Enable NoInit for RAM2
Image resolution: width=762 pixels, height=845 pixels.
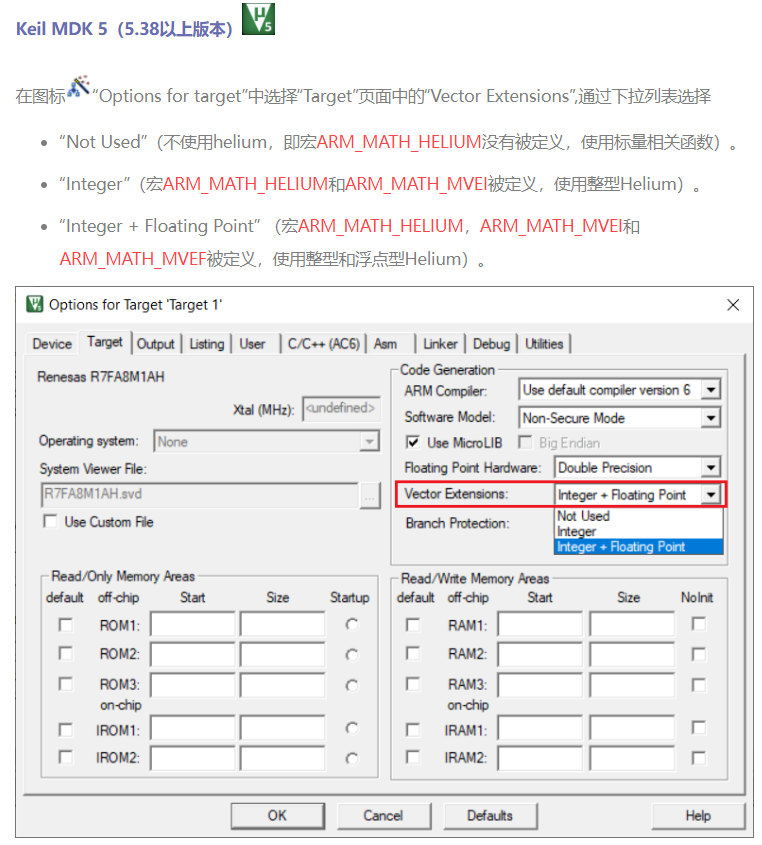[699, 654]
